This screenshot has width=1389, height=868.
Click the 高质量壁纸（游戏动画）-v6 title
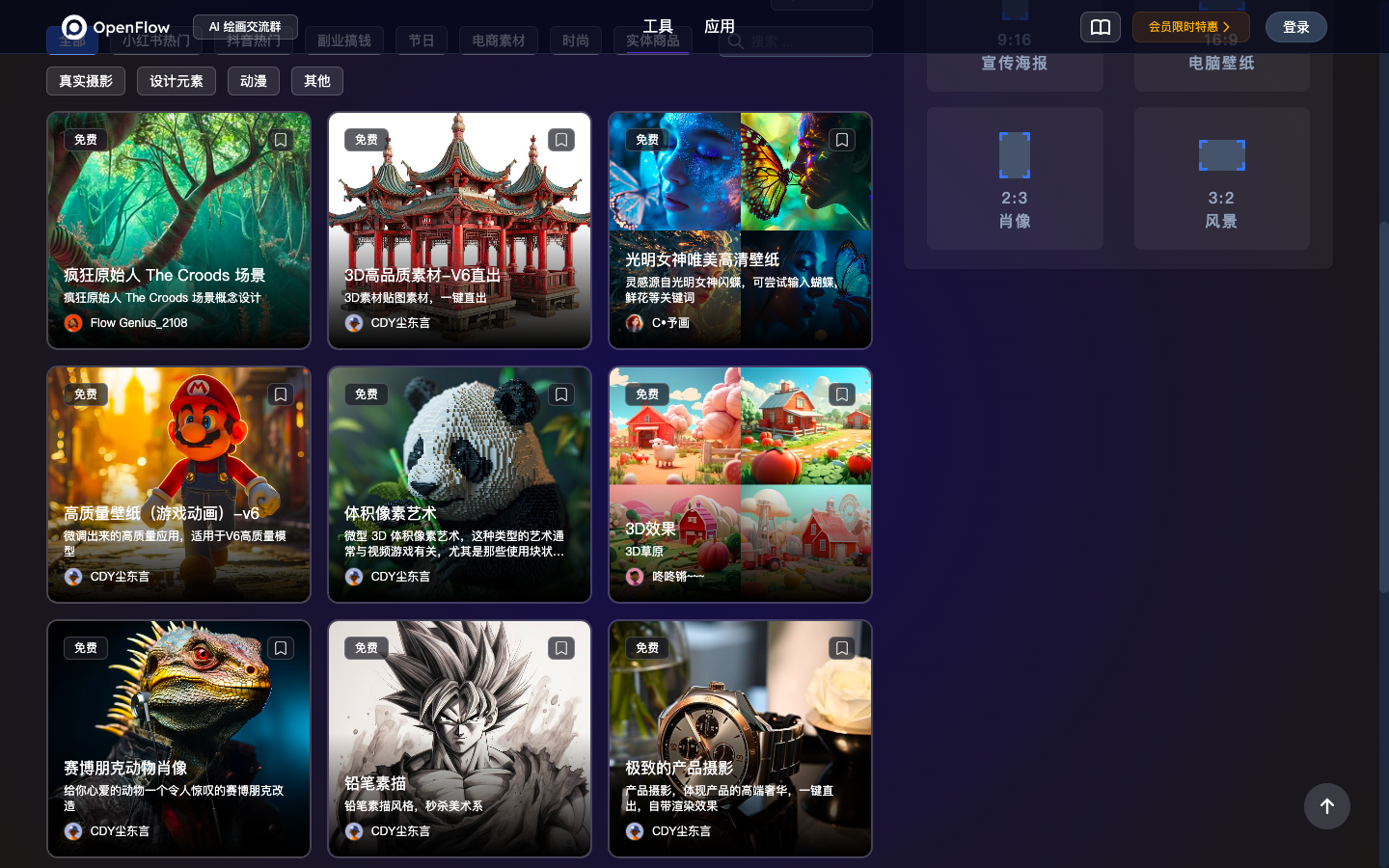point(162,514)
